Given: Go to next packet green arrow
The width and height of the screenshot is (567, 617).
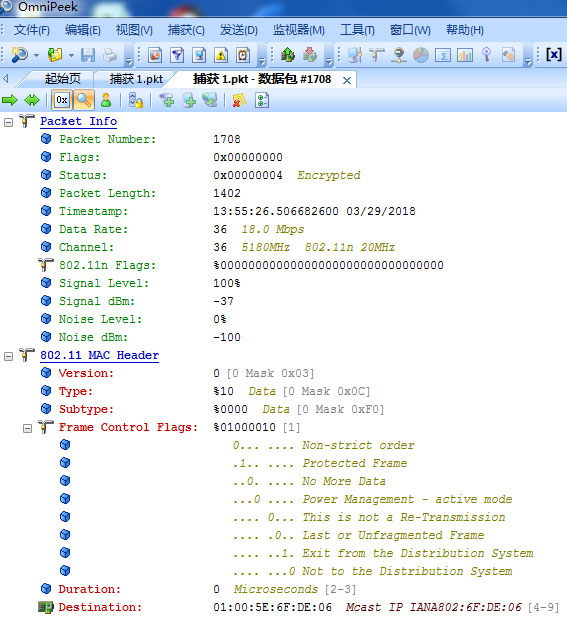Looking at the screenshot, I should pyautogui.click(x=10, y=100).
